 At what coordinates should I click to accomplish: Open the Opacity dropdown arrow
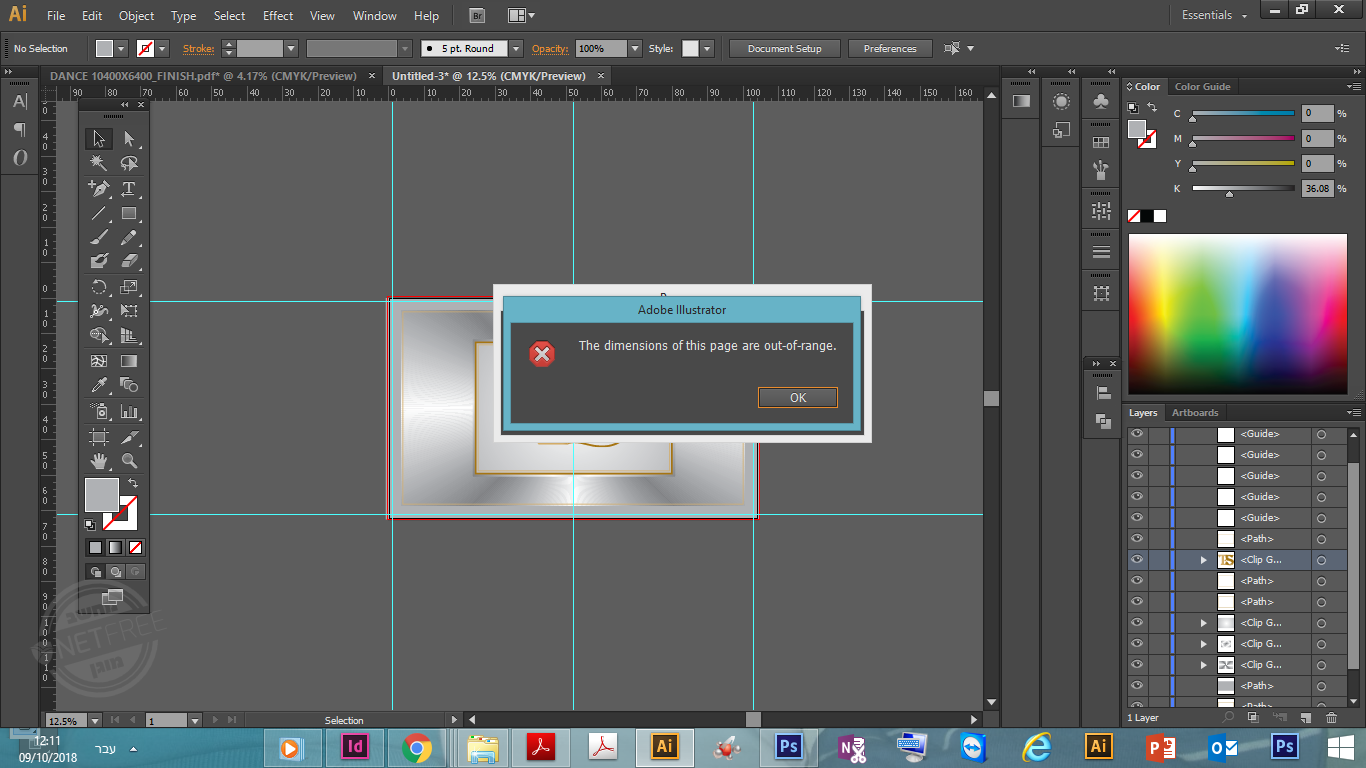coord(634,48)
